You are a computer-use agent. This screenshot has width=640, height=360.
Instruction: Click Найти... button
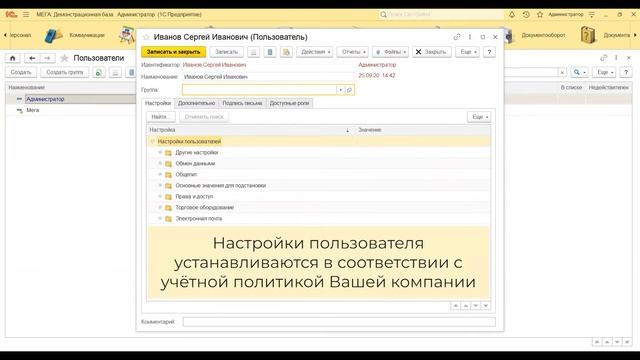tap(161, 117)
